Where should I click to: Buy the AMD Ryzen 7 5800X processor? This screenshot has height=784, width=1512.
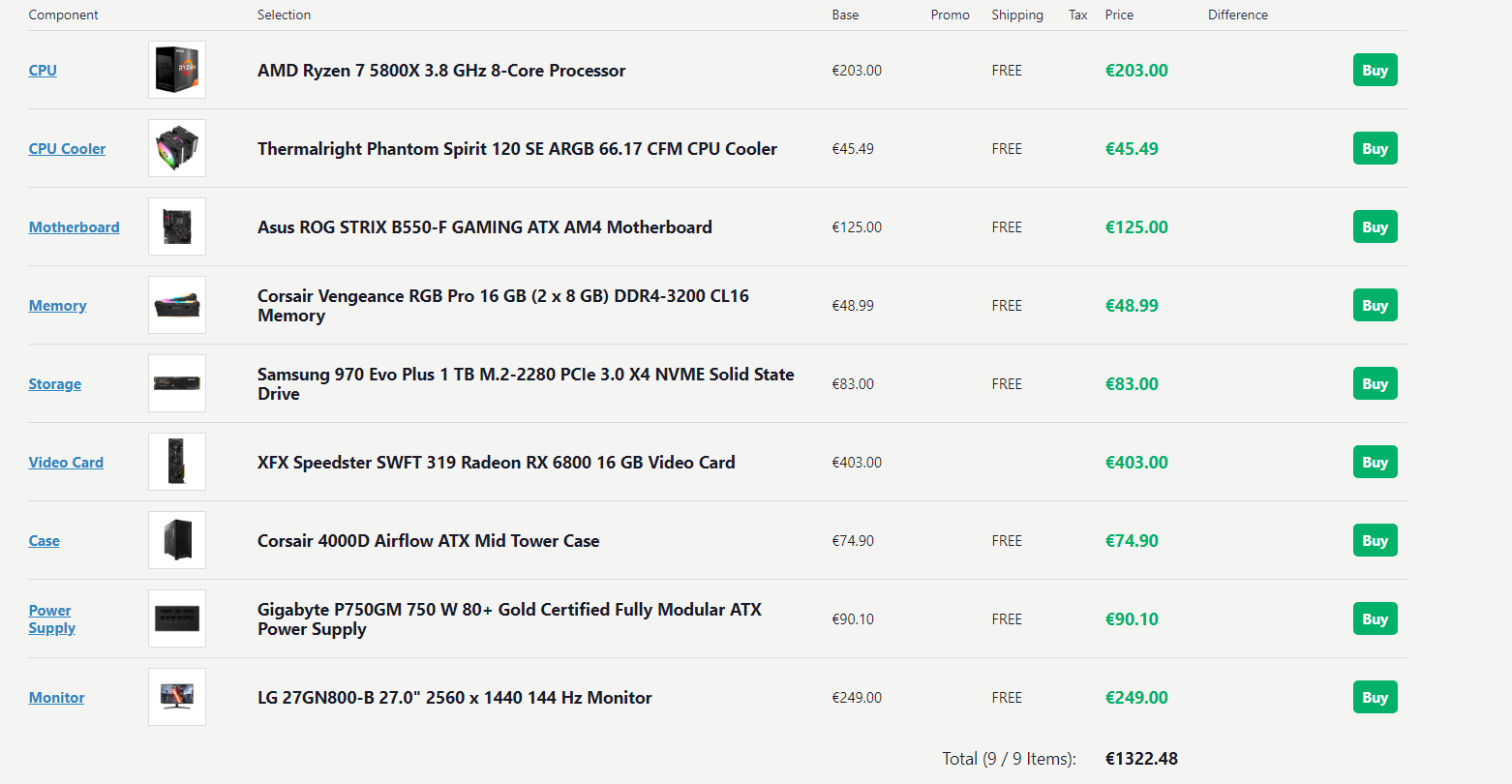point(1374,69)
